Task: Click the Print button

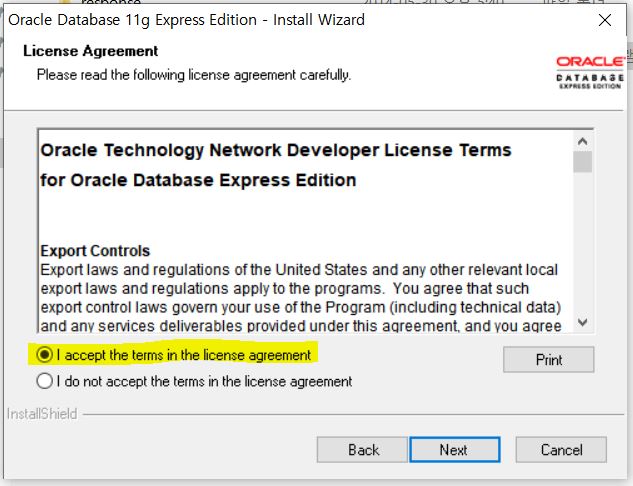Action: 549,359
